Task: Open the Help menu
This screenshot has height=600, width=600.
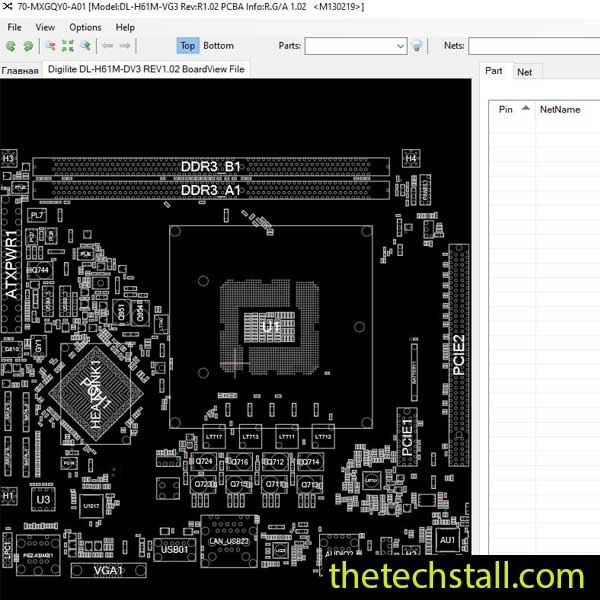Action: 125,28
